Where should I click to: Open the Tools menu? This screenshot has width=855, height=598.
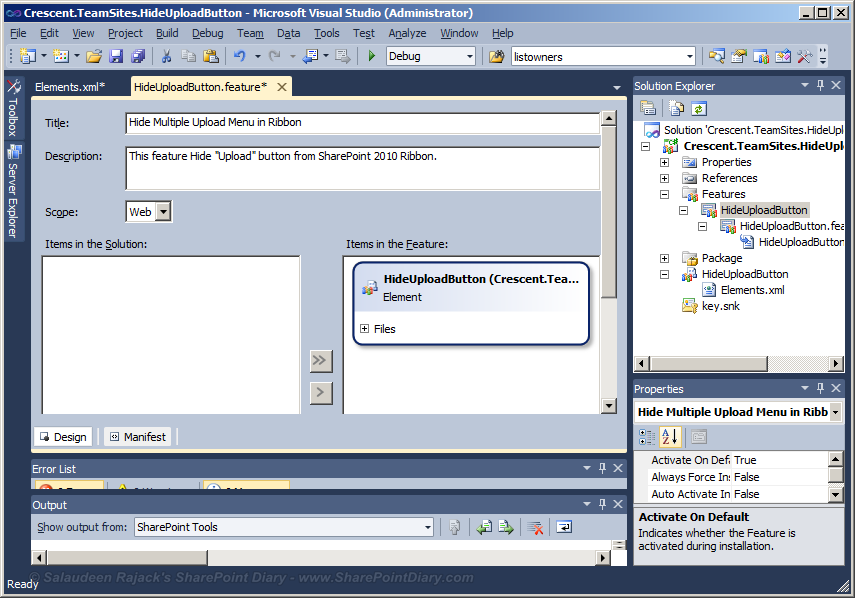[x=327, y=33]
